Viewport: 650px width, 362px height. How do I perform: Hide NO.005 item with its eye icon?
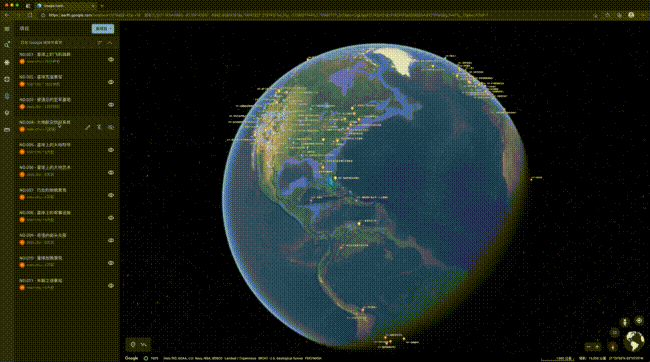click(x=111, y=150)
